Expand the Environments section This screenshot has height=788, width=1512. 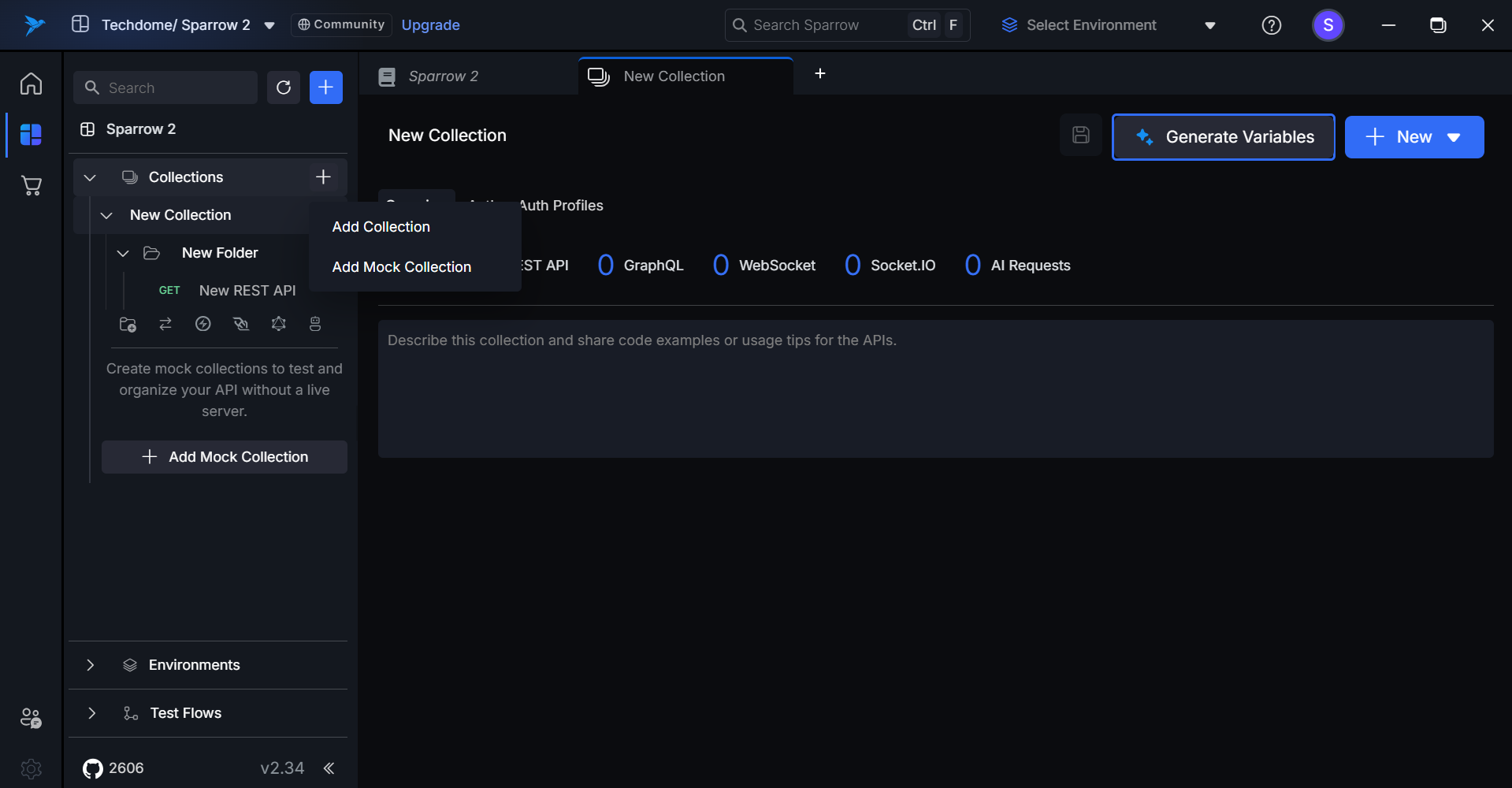point(91,665)
